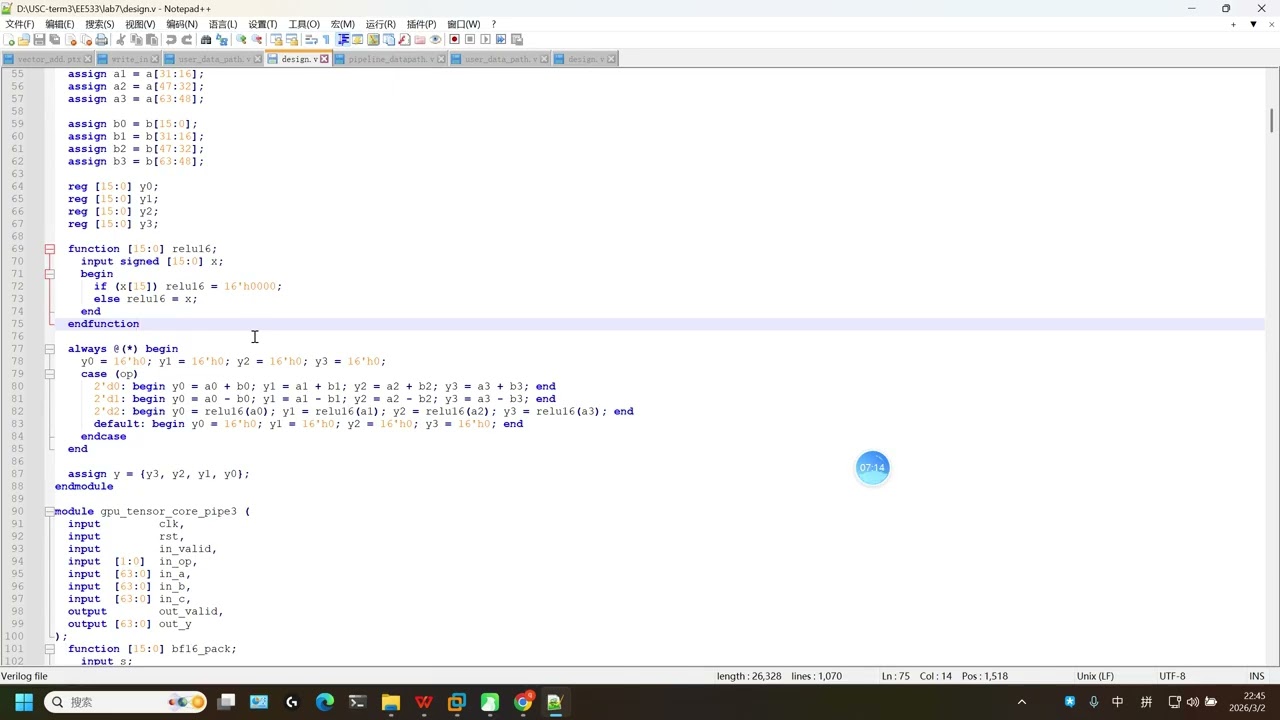Screen dimensions: 1280x720
Task: Collapse module gpu_tensor_core_pipe3 fold at line 90
Action: (49, 511)
